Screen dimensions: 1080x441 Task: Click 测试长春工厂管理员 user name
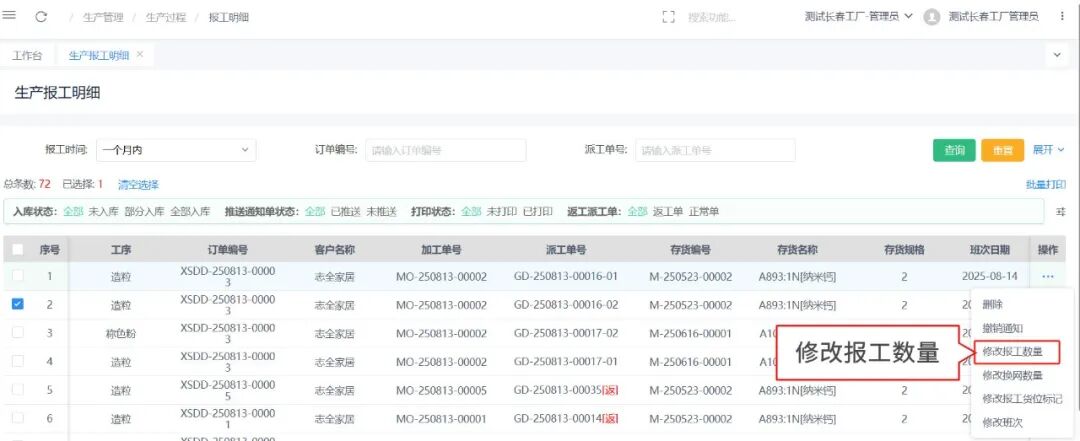[x=993, y=17]
